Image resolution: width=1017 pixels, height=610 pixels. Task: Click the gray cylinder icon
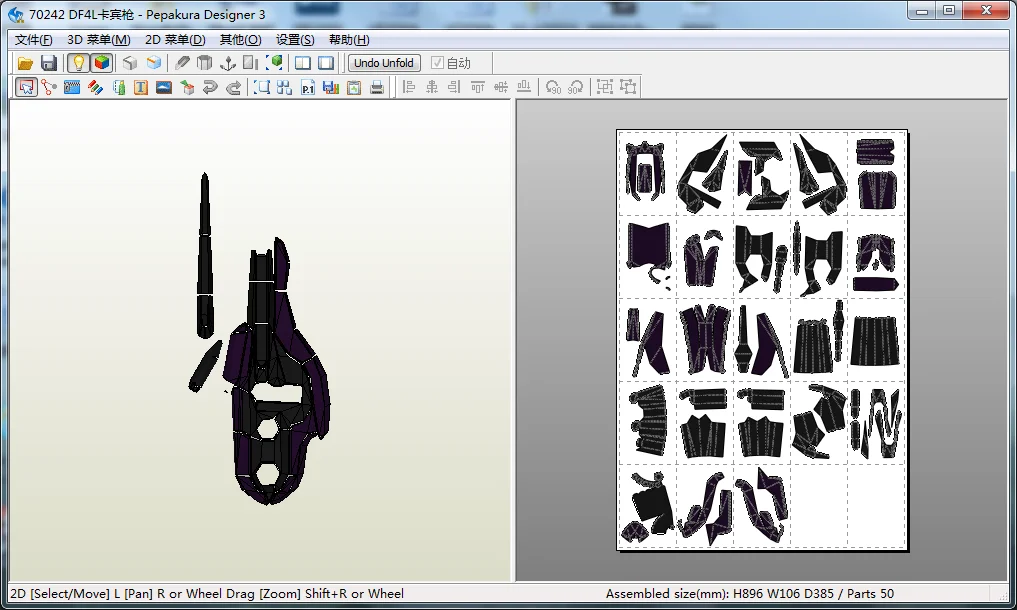pos(205,63)
